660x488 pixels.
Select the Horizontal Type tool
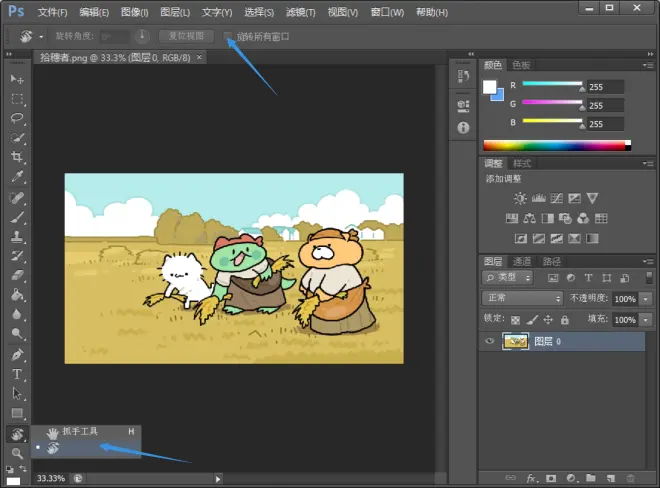point(17,374)
